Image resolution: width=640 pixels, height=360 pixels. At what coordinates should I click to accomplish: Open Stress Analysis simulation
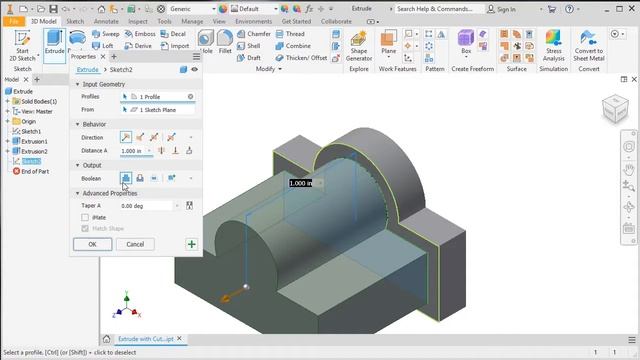pos(553,46)
